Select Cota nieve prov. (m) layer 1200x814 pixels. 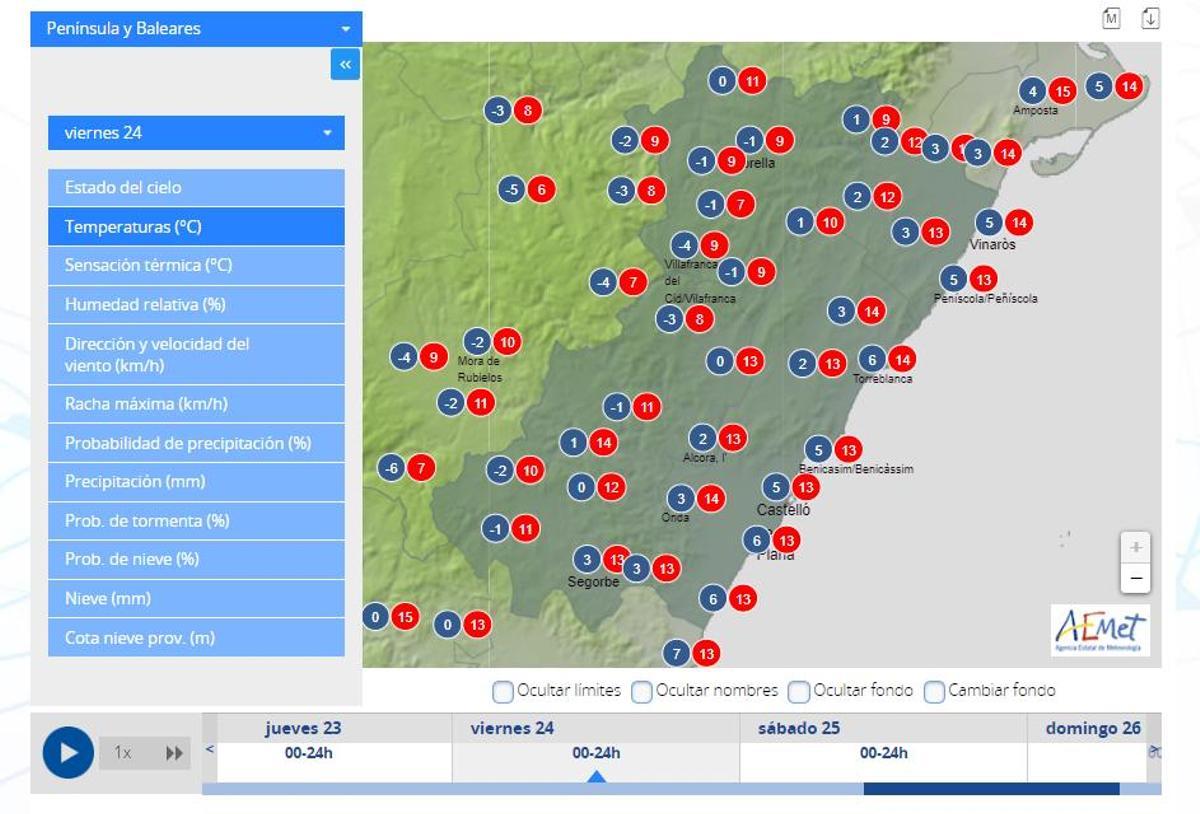click(196, 638)
